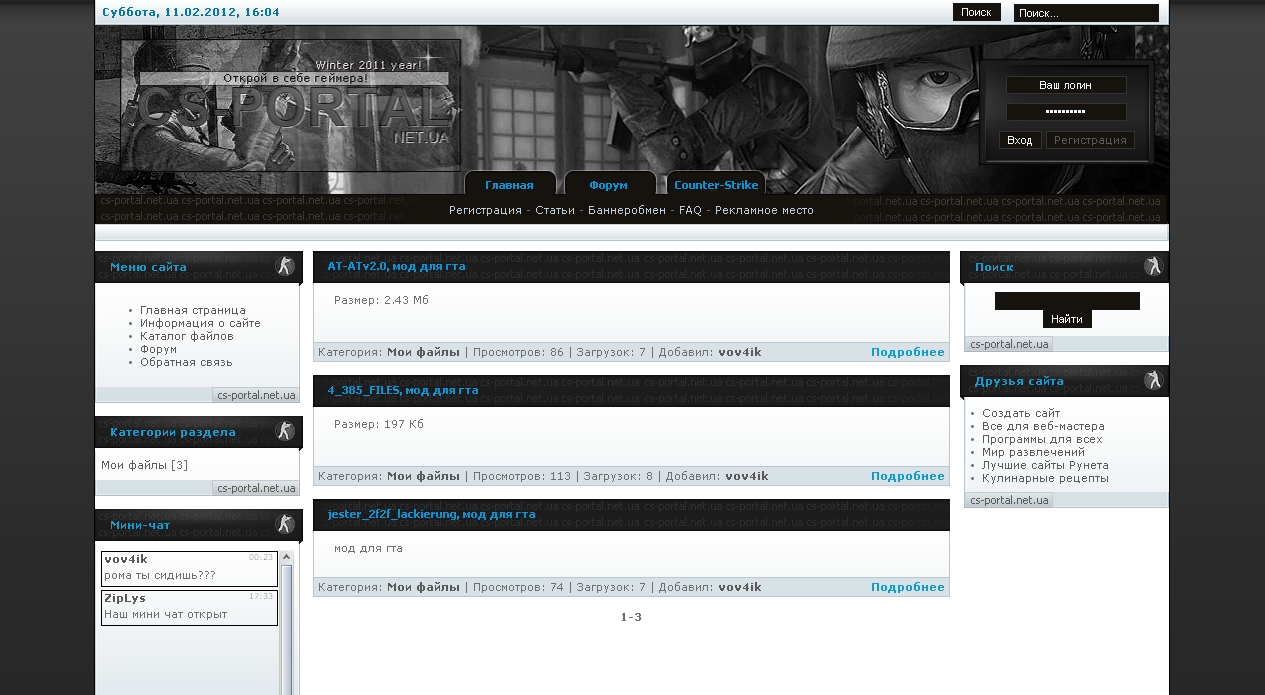Open the 4_385_FILES, мод для гта entry

click(403, 390)
